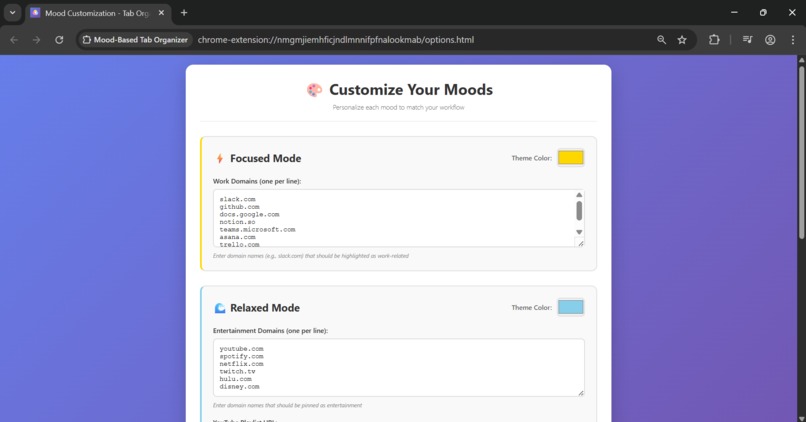
Task: Click the slack.com line
Action: point(237,199)
